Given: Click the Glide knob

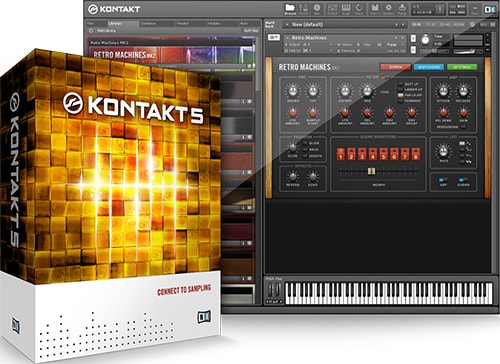Looking at the screenshot, I should coord(293,147).
